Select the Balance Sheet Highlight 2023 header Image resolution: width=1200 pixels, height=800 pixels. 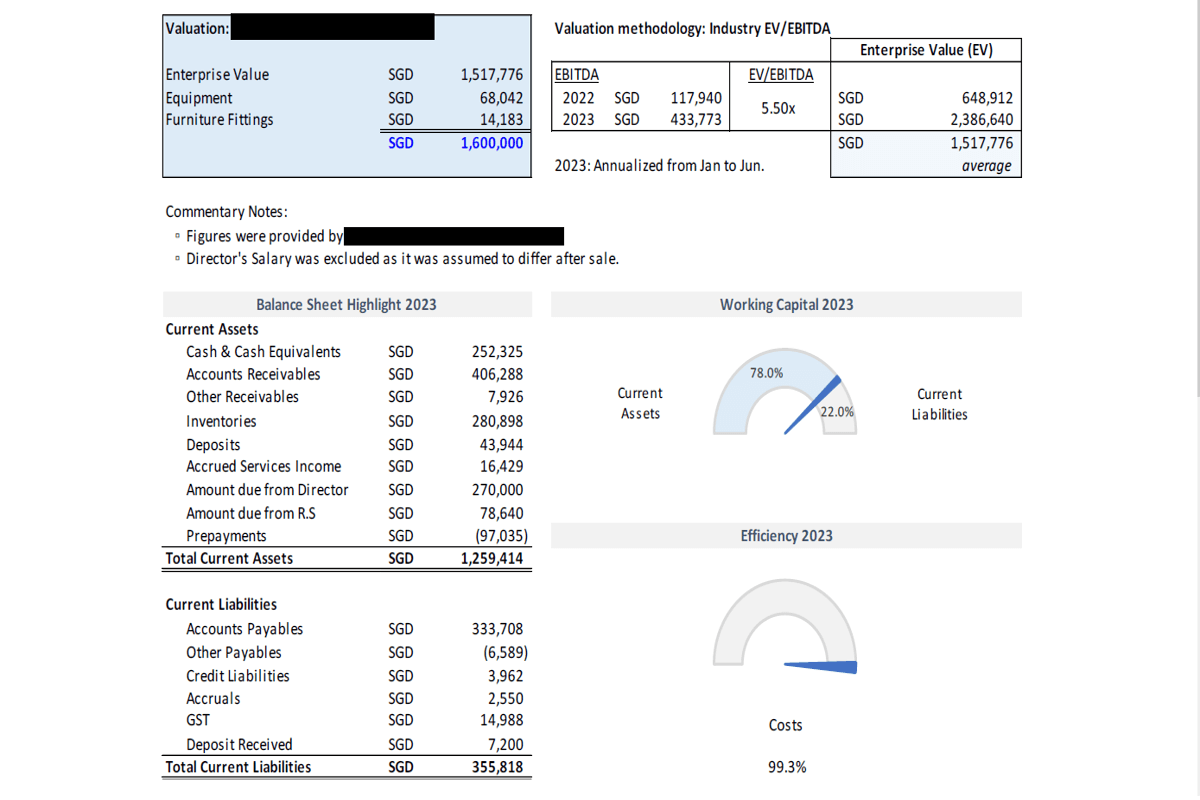click(x=346, y=304)
